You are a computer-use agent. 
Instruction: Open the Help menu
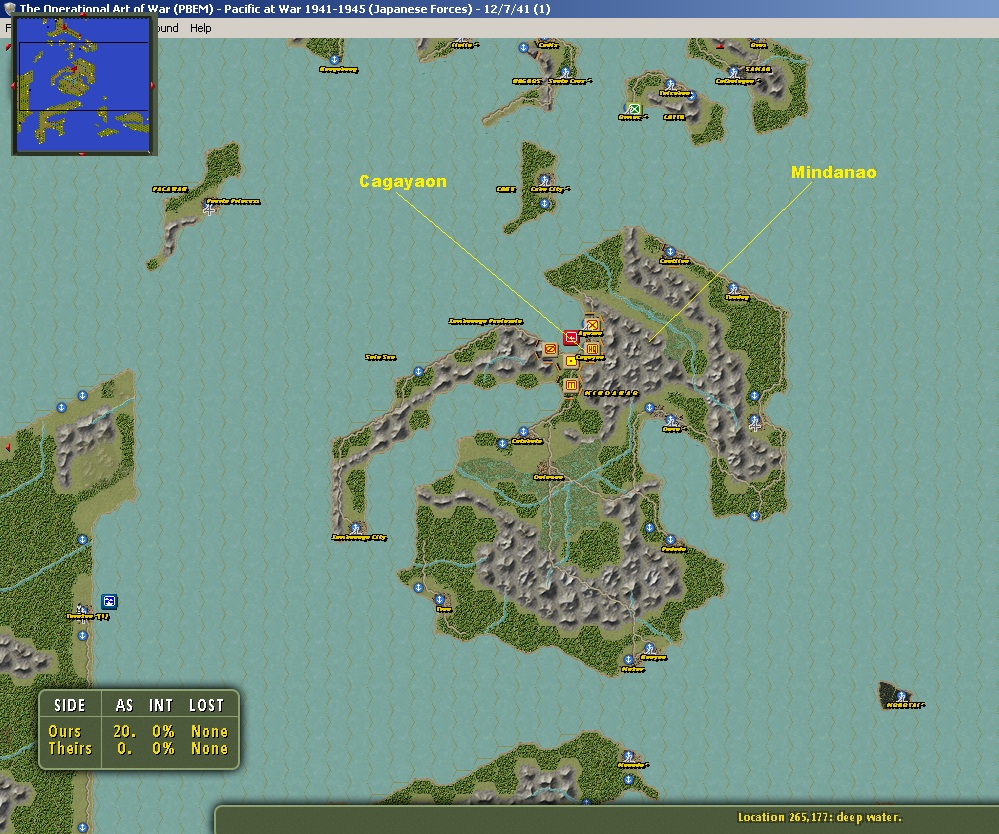pyautogui.click(x=200, y=28)
